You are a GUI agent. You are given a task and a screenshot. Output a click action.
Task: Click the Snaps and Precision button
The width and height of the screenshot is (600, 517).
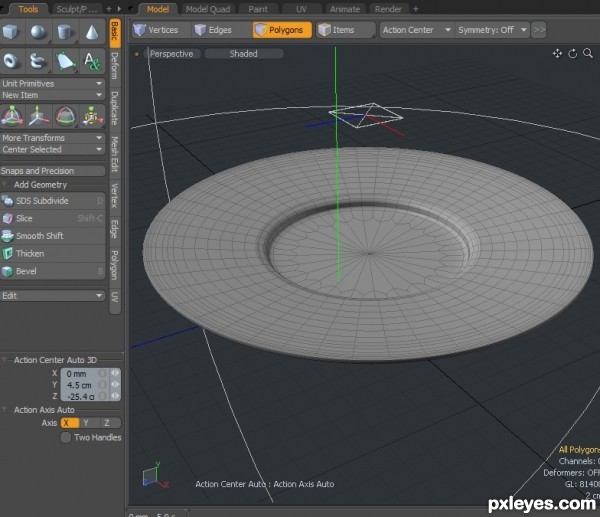point(52,171)
